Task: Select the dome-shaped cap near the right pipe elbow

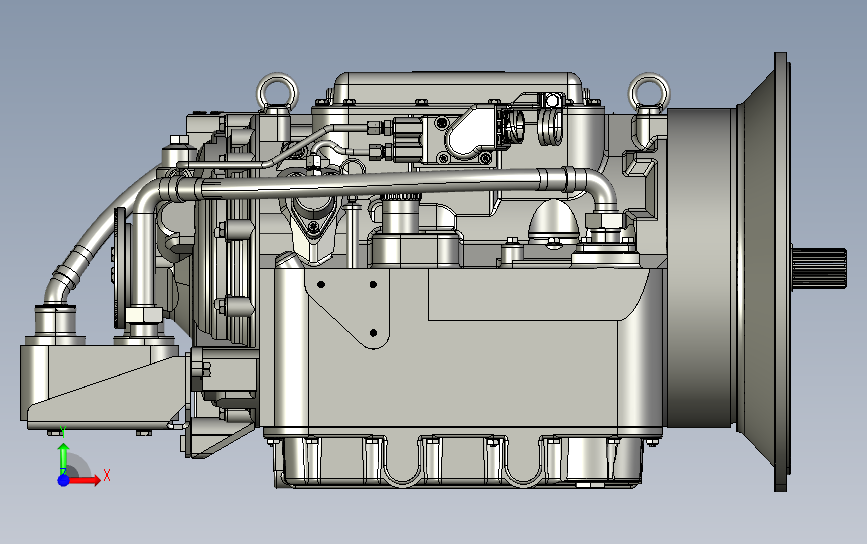Action: coord(553,221)
